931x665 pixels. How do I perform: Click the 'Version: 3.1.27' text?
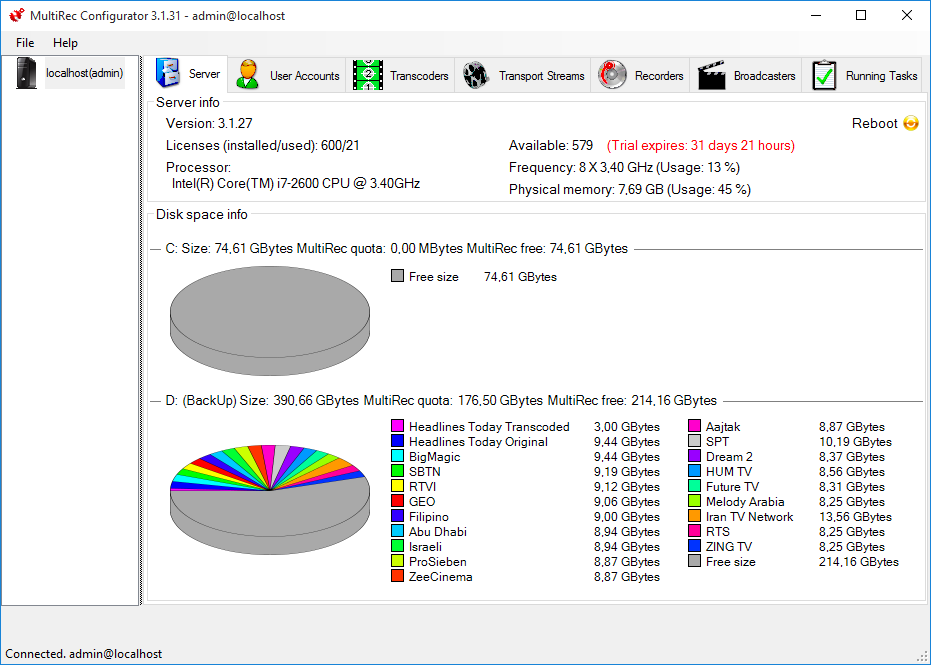point(209,124)
